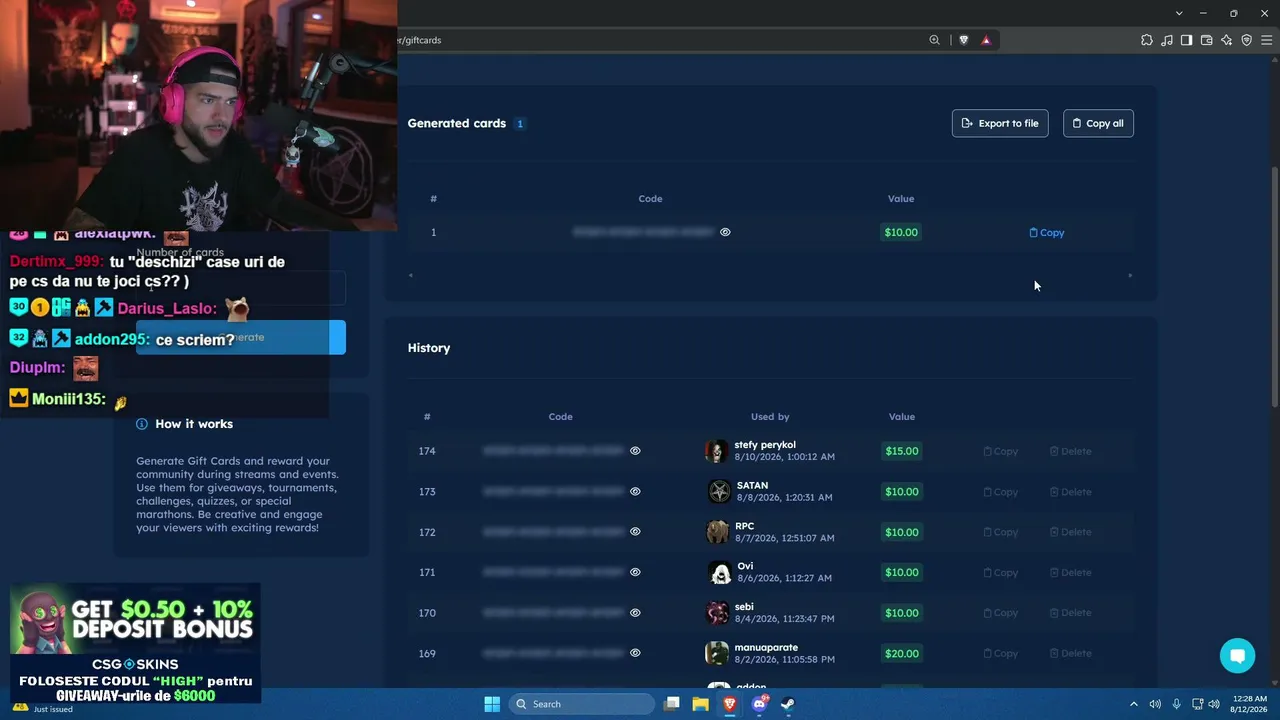Open the Brave VPN shield icon

tap(1247, 40)
